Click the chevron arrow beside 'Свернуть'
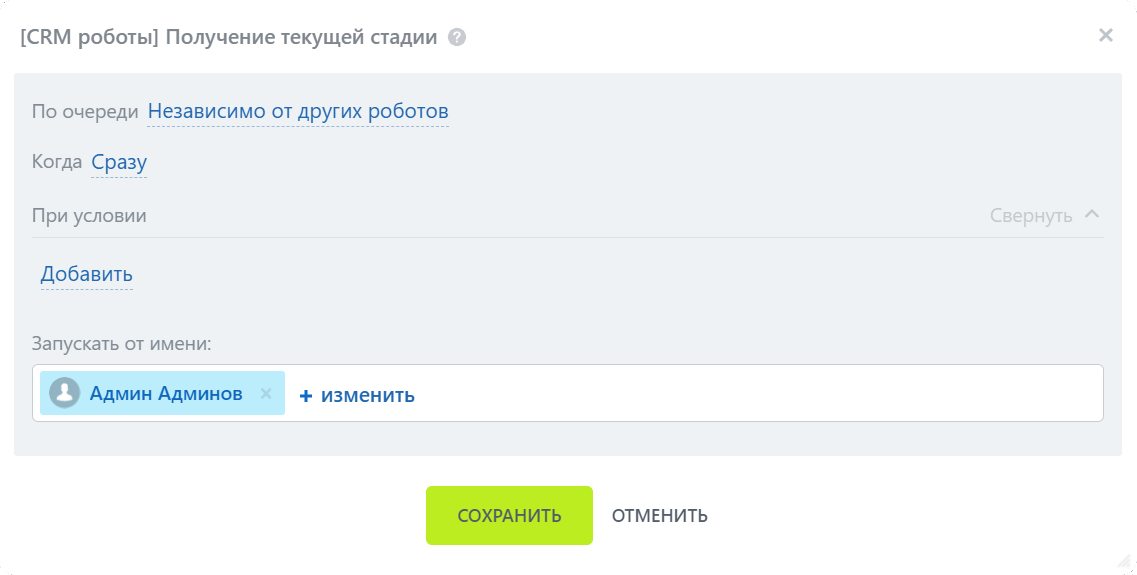Screen dimensions: 1137x575 click(1092, 214)
